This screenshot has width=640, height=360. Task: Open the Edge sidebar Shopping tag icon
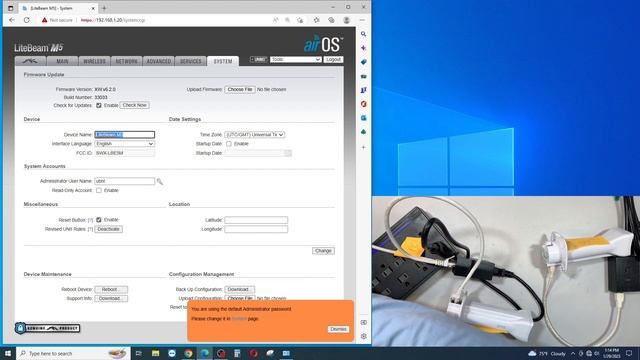[x=363, y=62]
